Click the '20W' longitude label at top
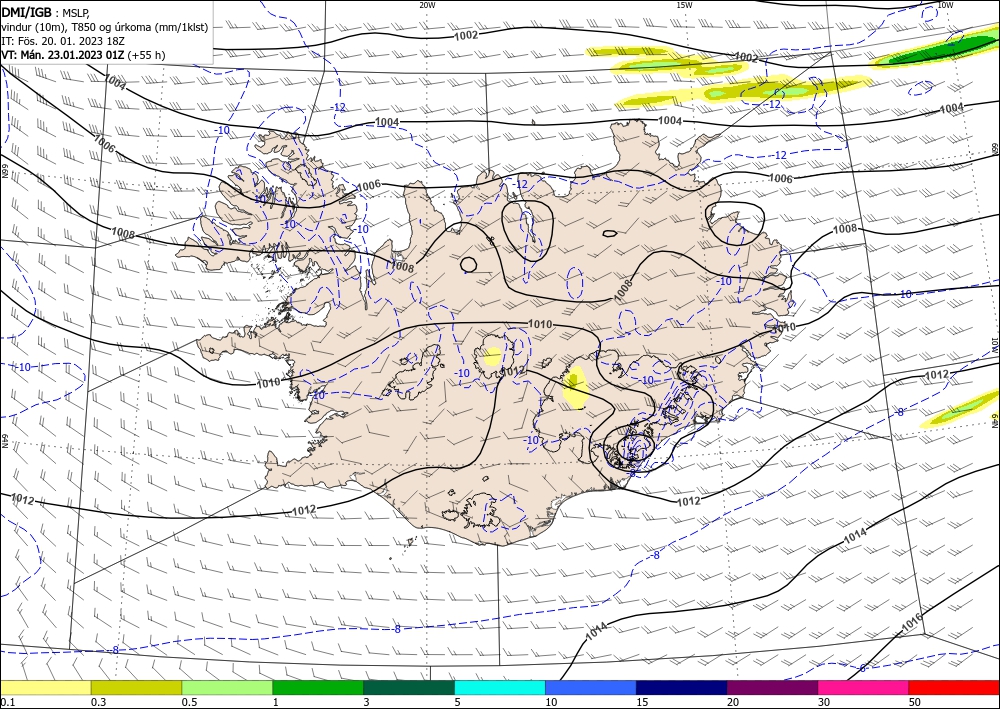Image resolution: width=1000 pixels, height=709 pixels. pyautogui.click(x=427, y=5)
